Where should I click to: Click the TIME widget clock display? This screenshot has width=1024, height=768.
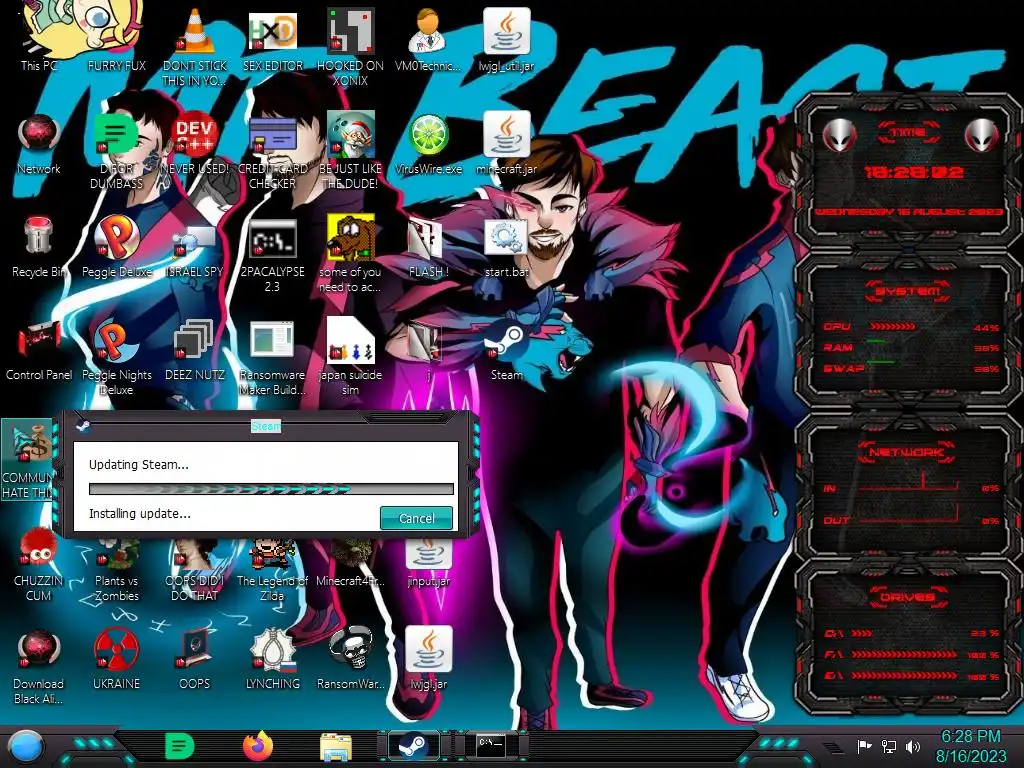click(x=913, y=172)
